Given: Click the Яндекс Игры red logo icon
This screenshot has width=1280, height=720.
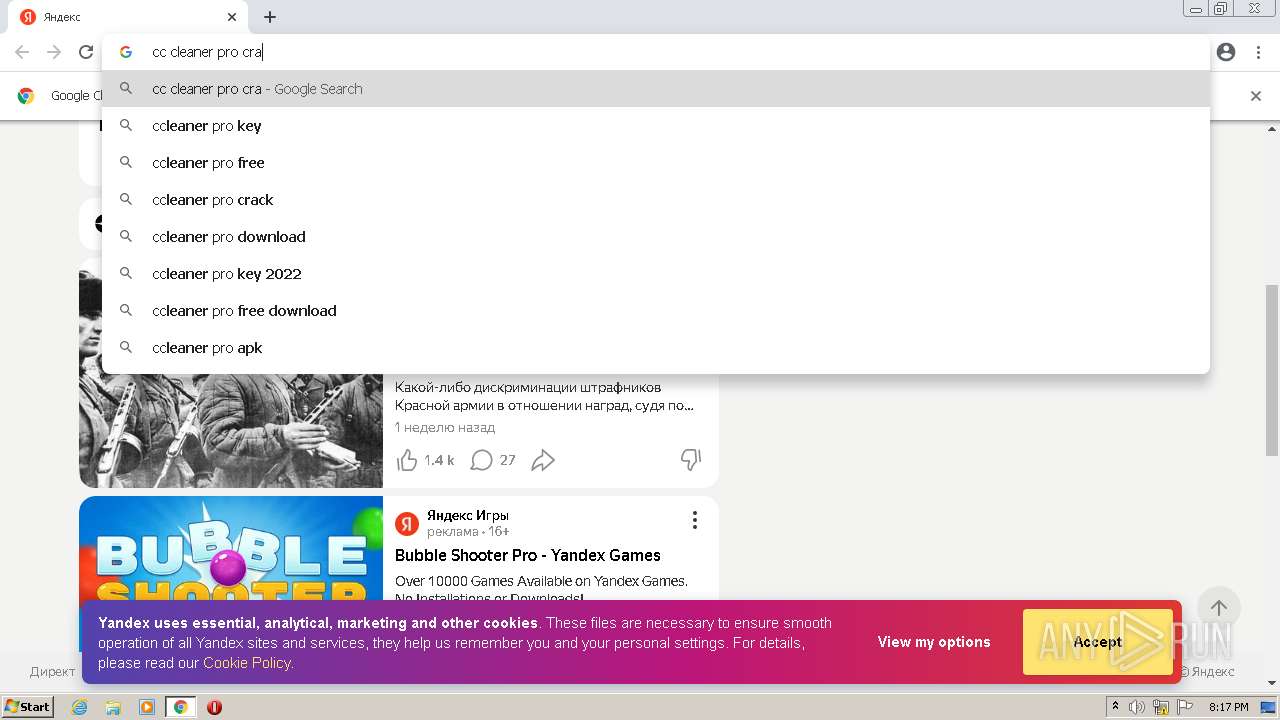Looking at the screenshot, I should click(x=407, y=523).
